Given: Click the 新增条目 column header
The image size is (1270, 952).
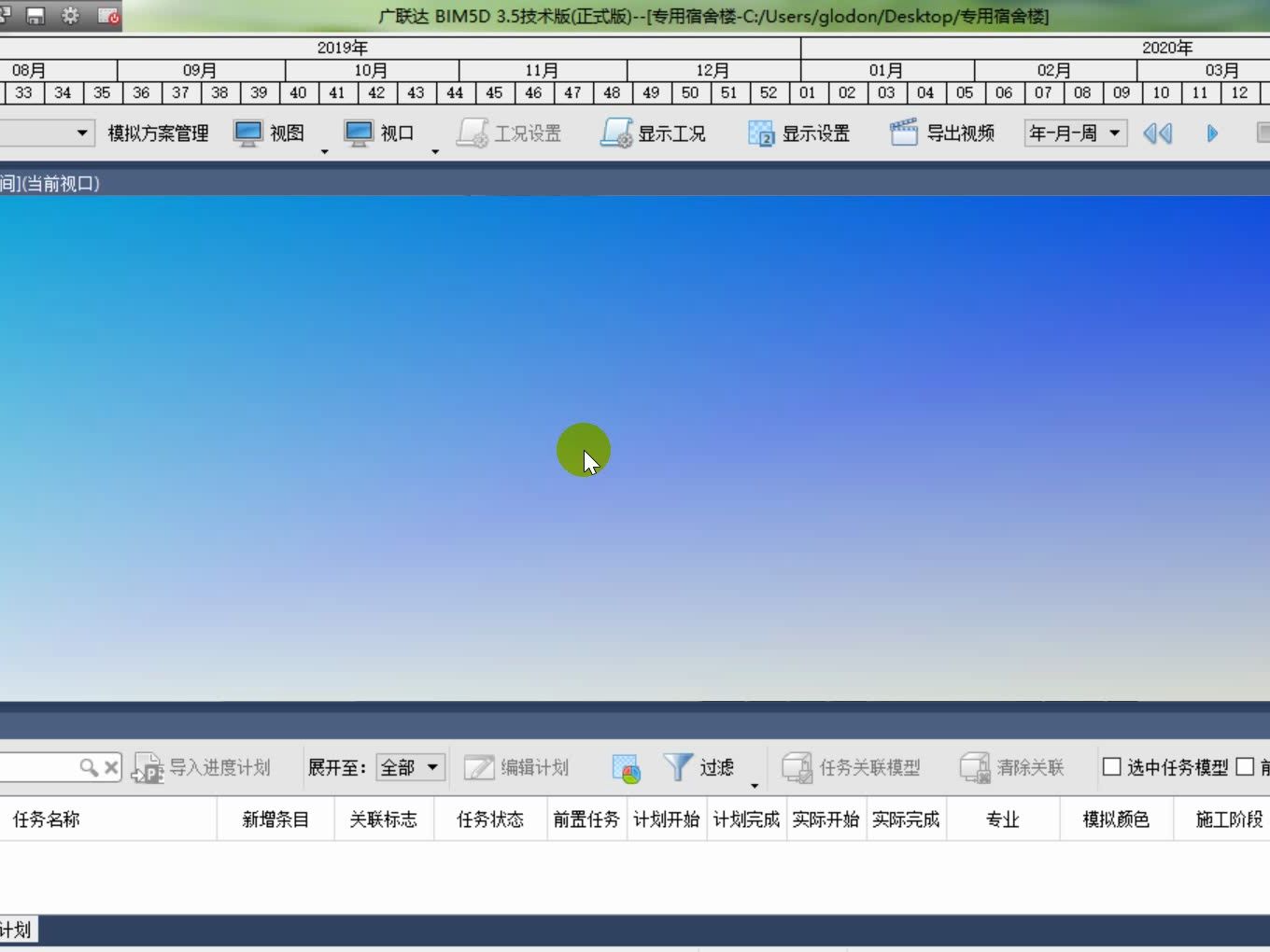Looking at the screenshot, I should click(x=275, y=819).
